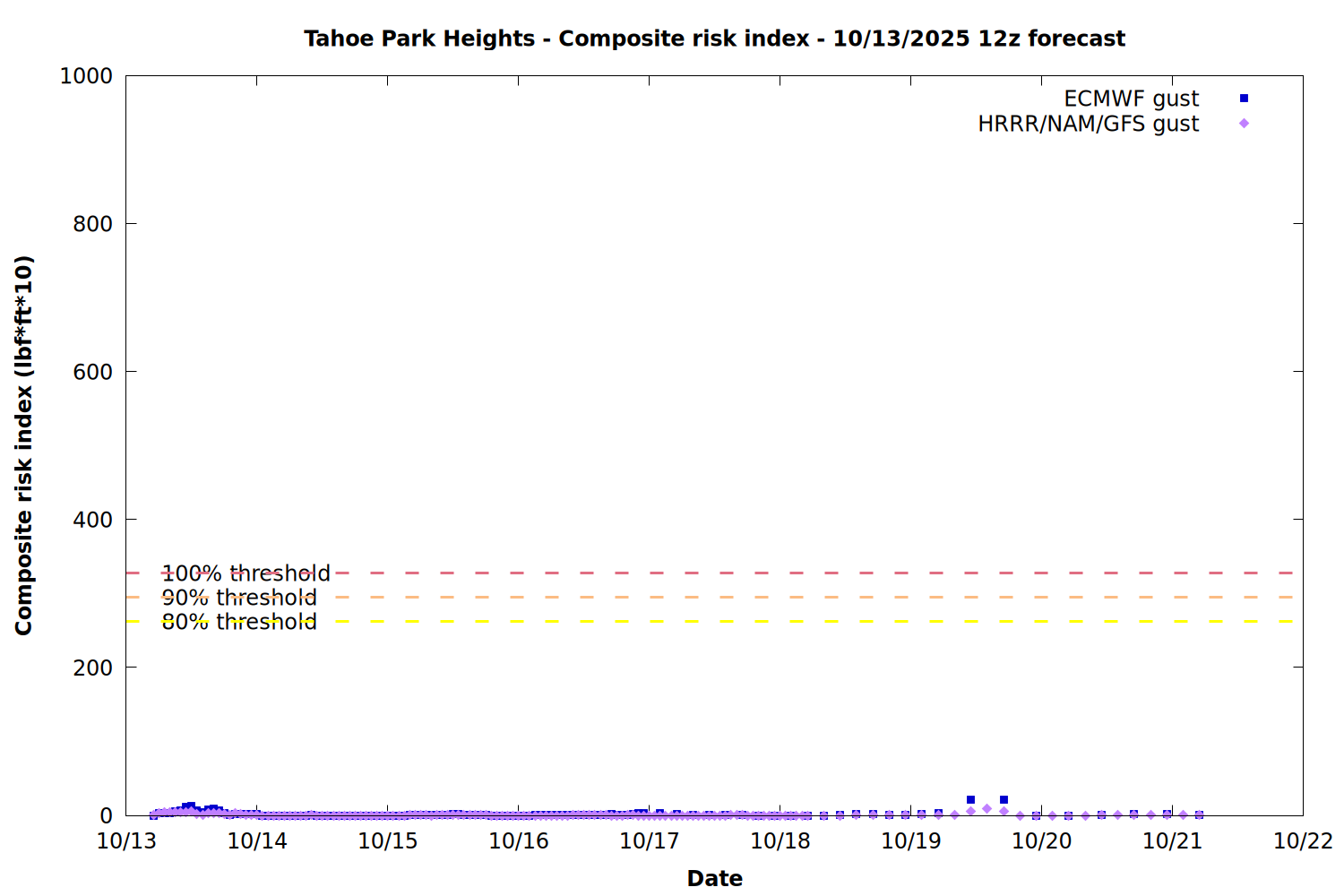1344x896 pixels.
Task: Click the 10/22 date tick label
Action: [1303, 841]
